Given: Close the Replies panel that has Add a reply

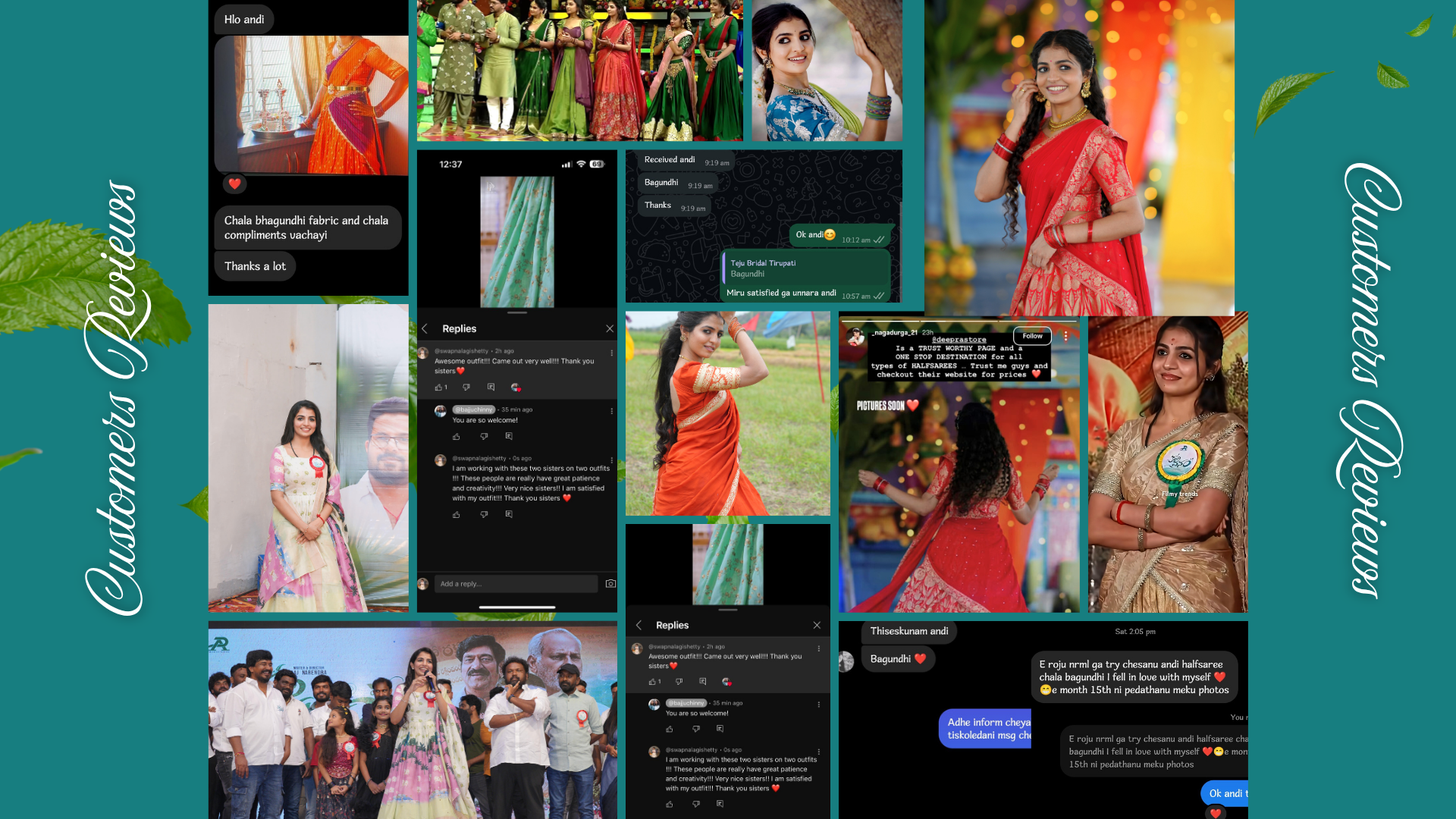Looking at the screenshot, I should [x=610, y=329].
